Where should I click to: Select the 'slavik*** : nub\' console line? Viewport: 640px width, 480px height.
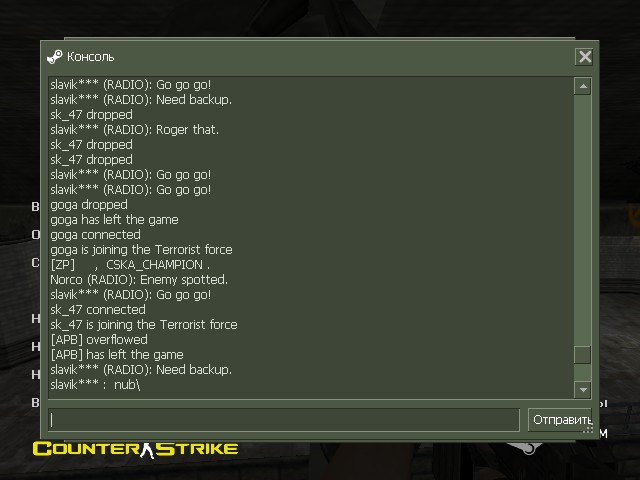click(95, 384)
